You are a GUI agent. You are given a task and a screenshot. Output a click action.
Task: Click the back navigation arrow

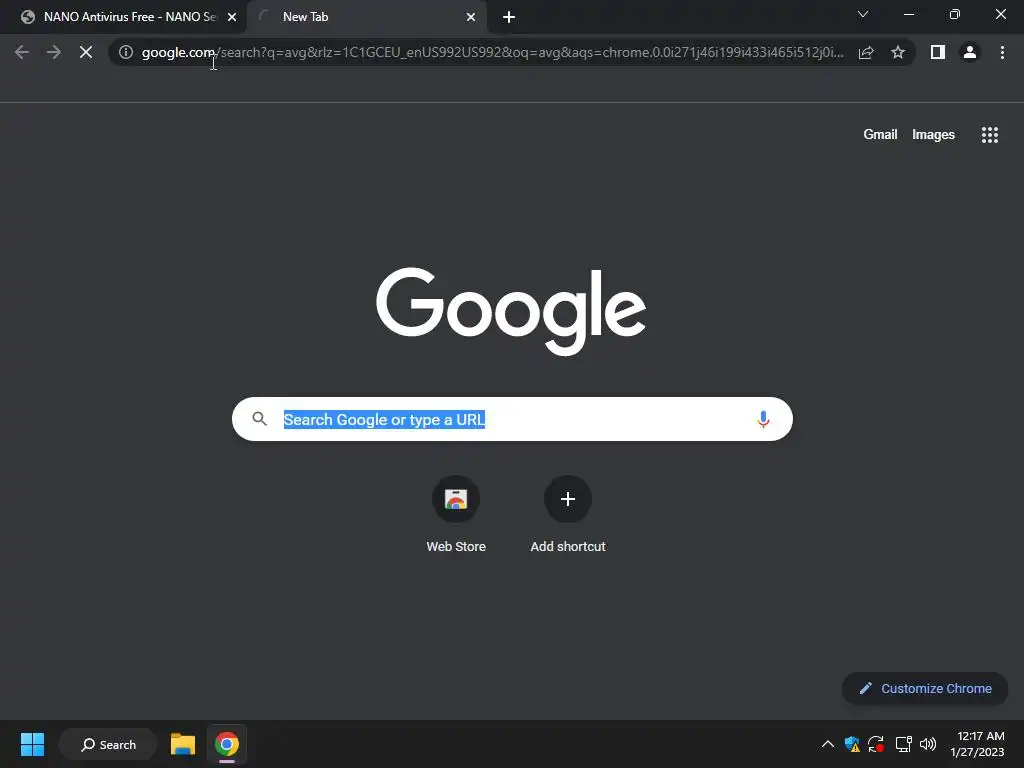click(x=22, y=52)
